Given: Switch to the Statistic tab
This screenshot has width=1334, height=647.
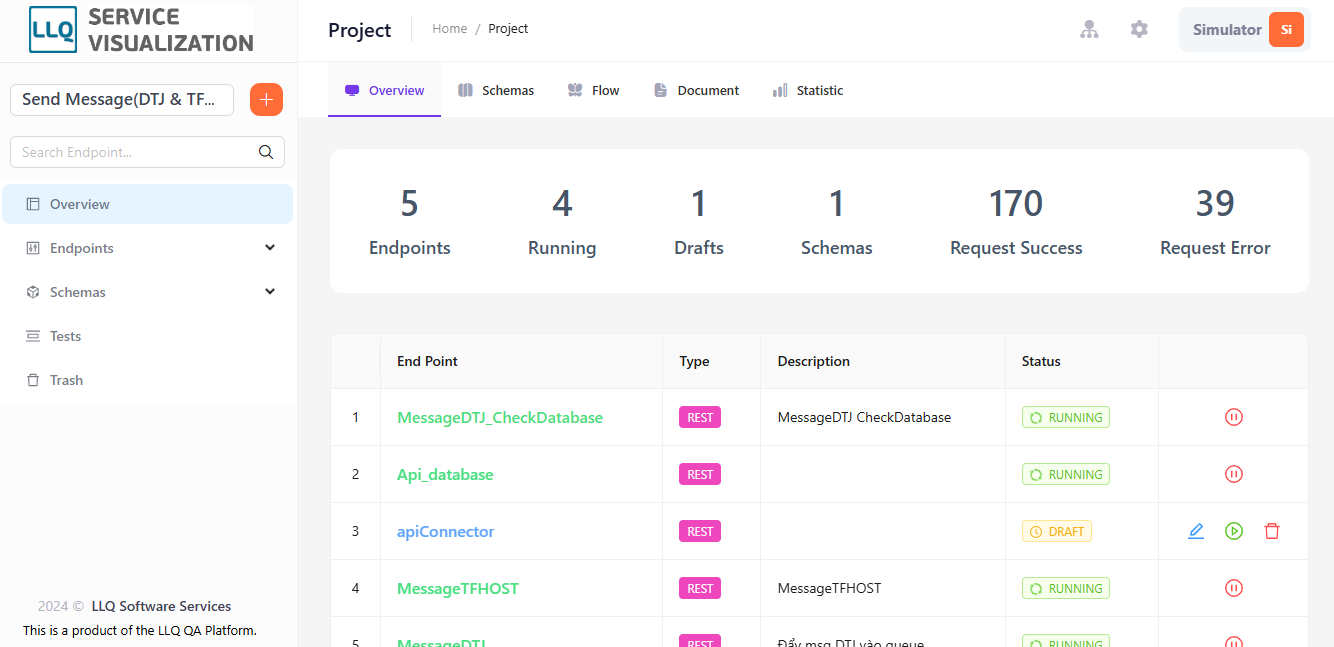Looking at the screenshot, I should (x=808, y=90).
